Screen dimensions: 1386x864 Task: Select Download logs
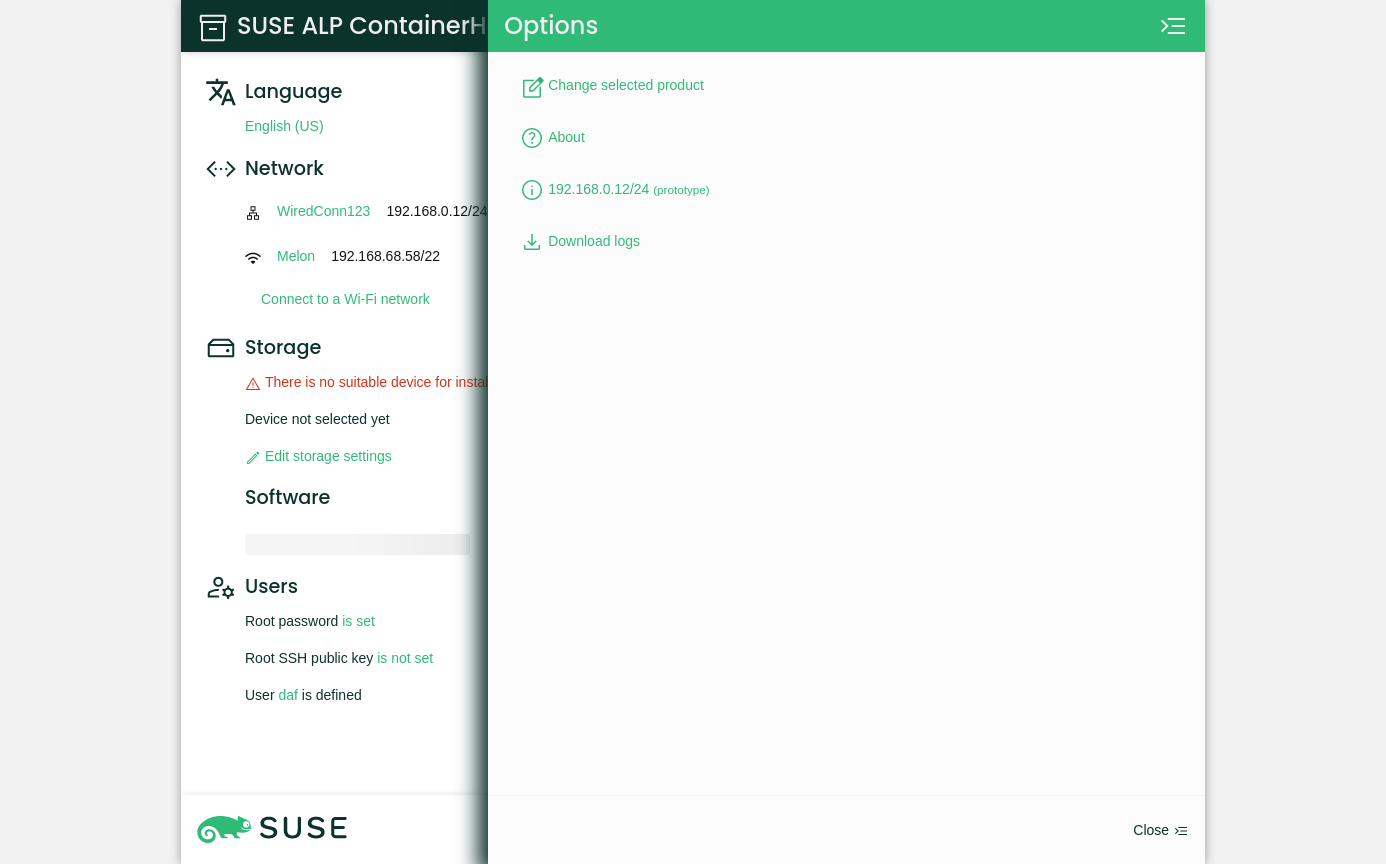tap(594, 241)
